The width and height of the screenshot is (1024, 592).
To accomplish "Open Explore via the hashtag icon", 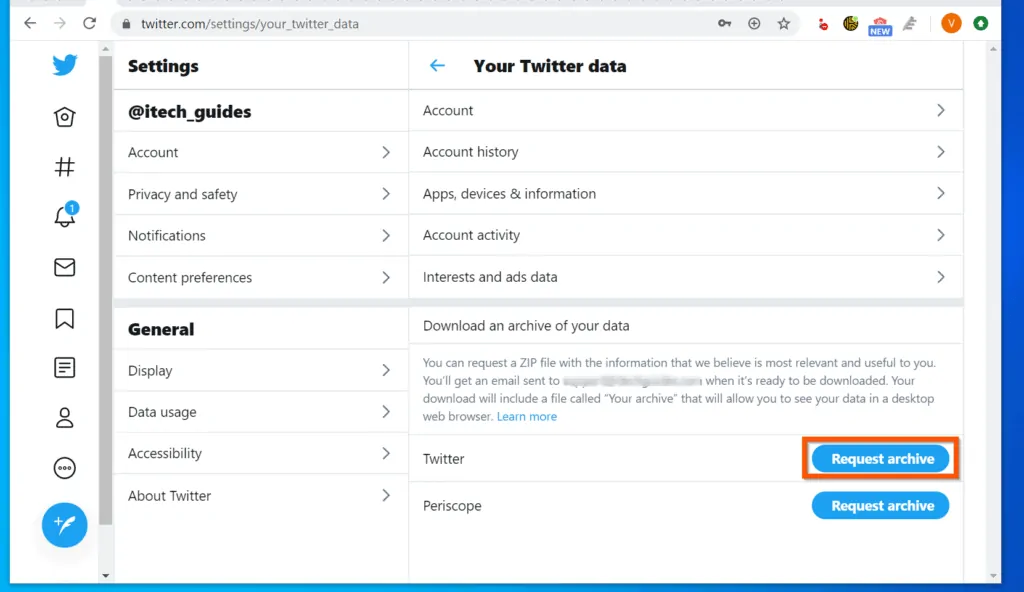I will click(64, 166).
